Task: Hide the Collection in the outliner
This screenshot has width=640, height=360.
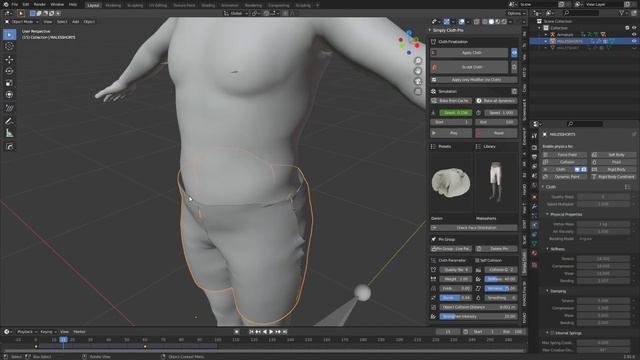Action: click(x=634, y=28)
